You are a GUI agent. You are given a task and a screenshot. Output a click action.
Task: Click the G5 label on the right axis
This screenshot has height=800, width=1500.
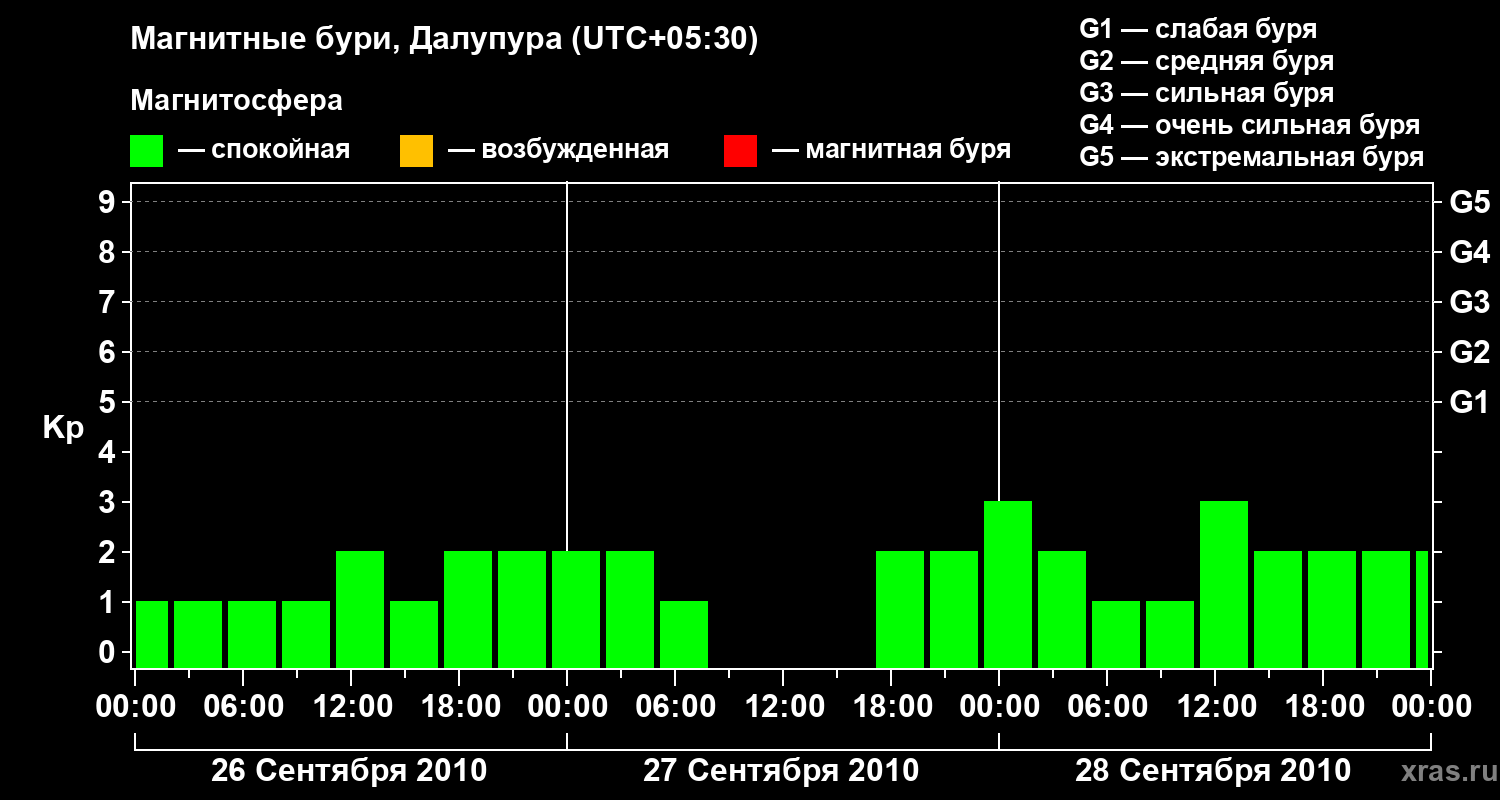pyautogui.click(x=1469, y=202)
